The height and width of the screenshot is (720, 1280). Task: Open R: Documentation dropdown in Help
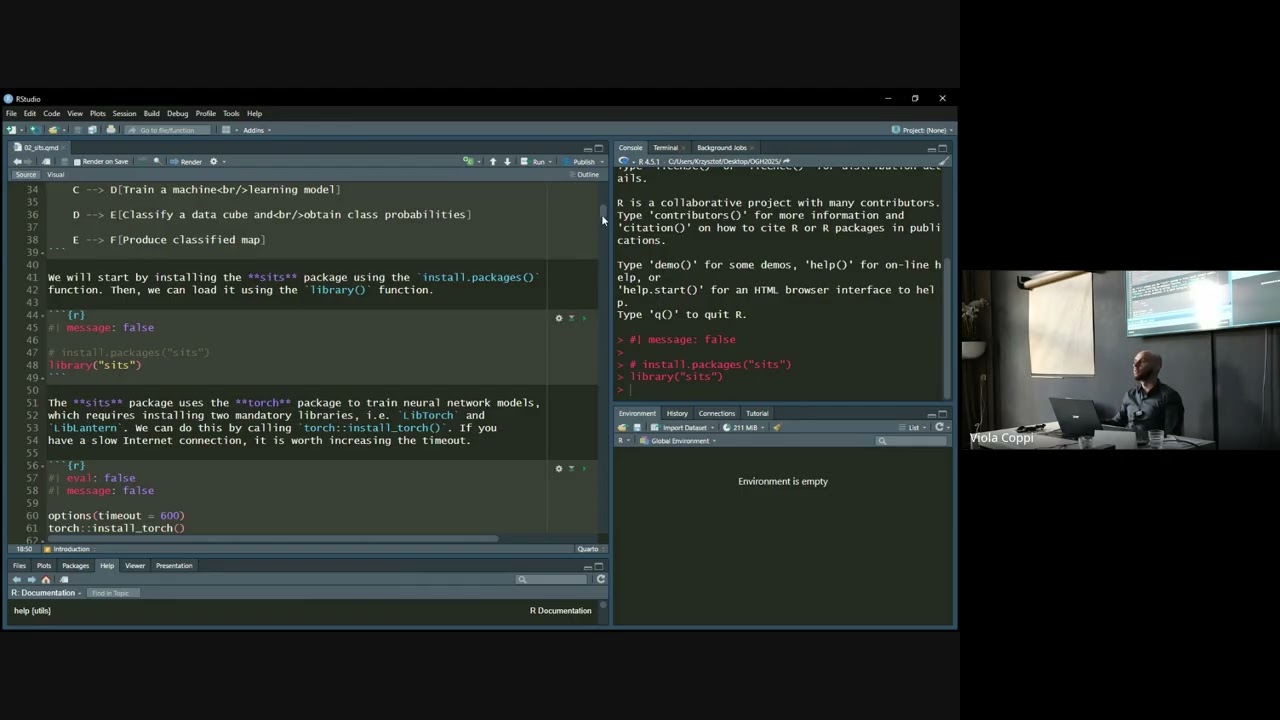pos(47,593)
